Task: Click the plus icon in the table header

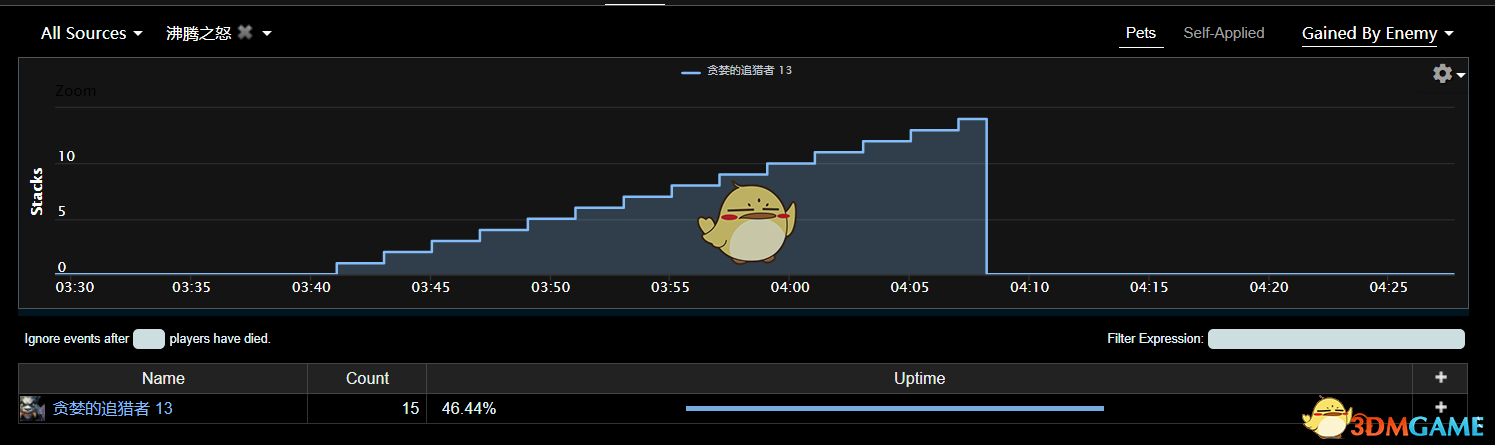Action: [x=1440, y=378]
